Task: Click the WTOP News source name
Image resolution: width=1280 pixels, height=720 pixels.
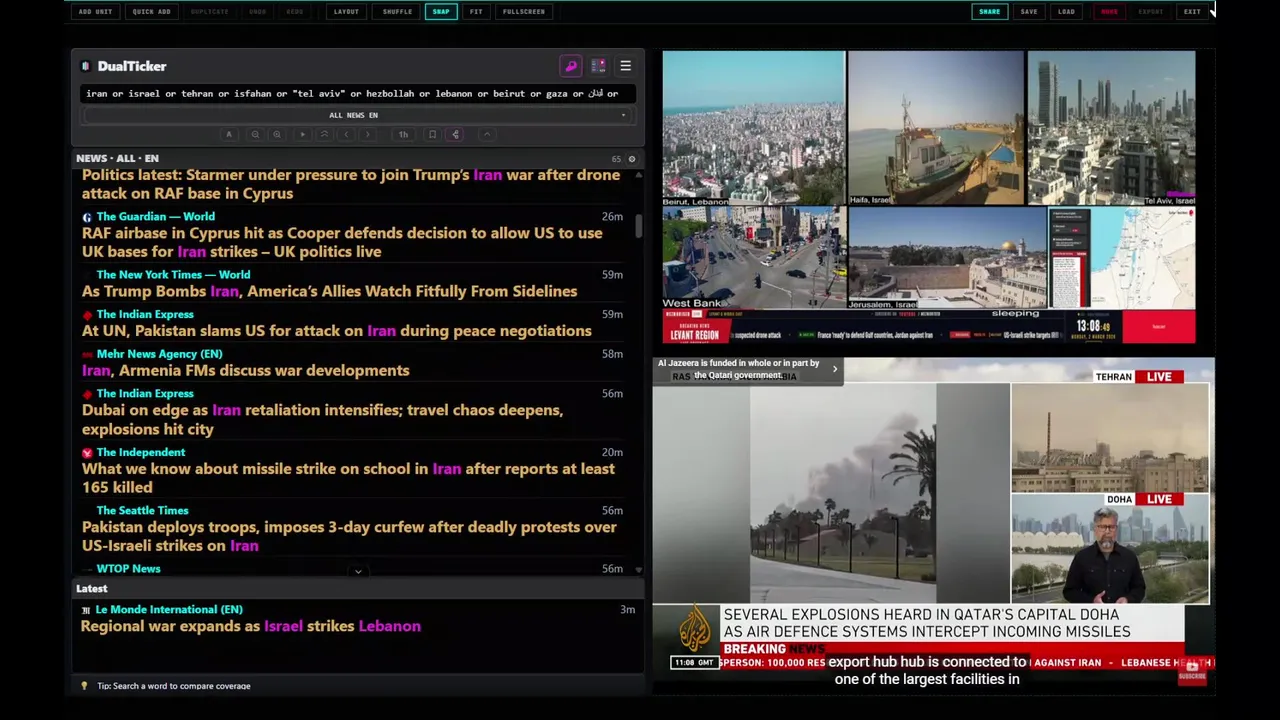Action: [x=128, y=569]
